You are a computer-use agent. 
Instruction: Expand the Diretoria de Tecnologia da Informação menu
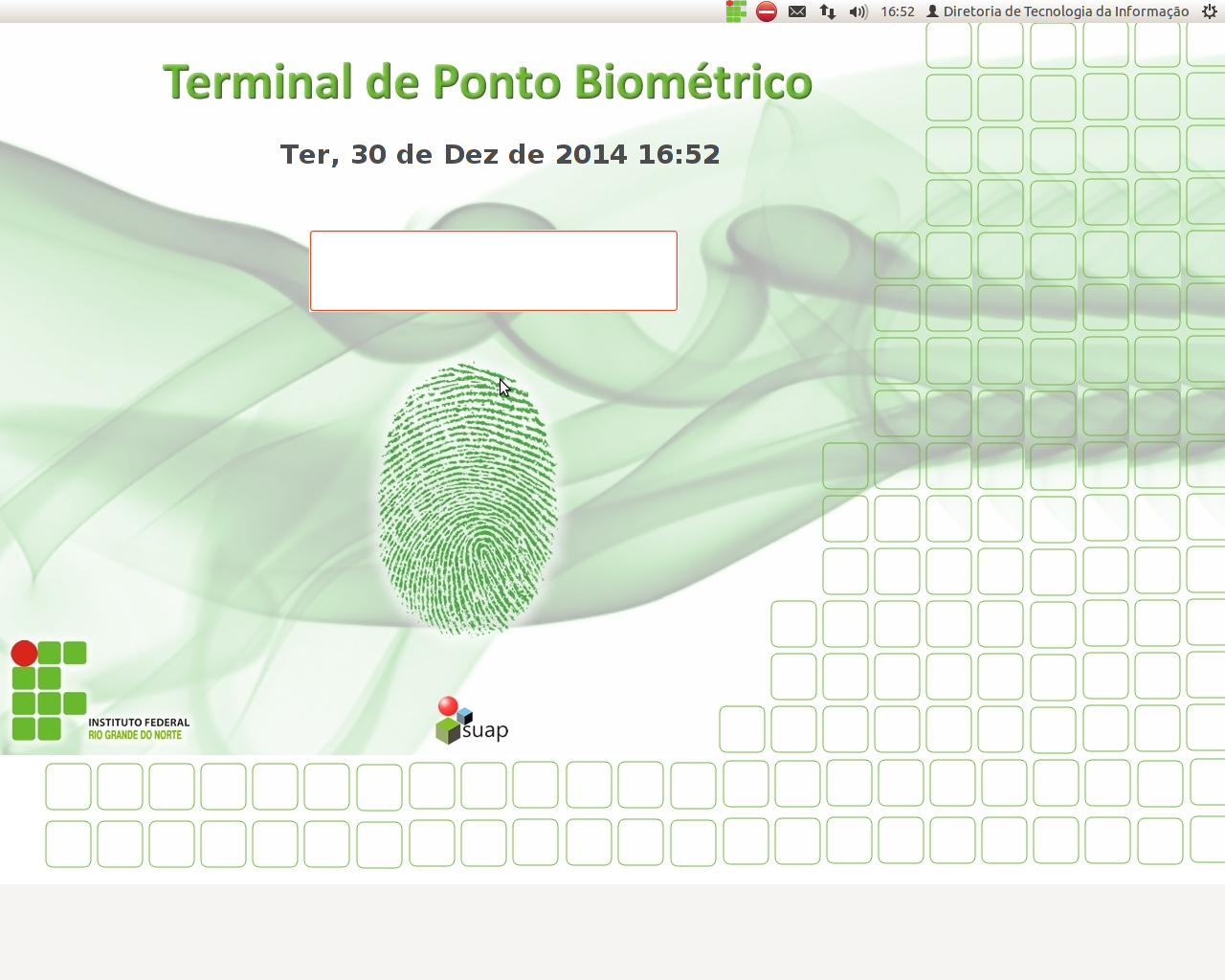1065,11
